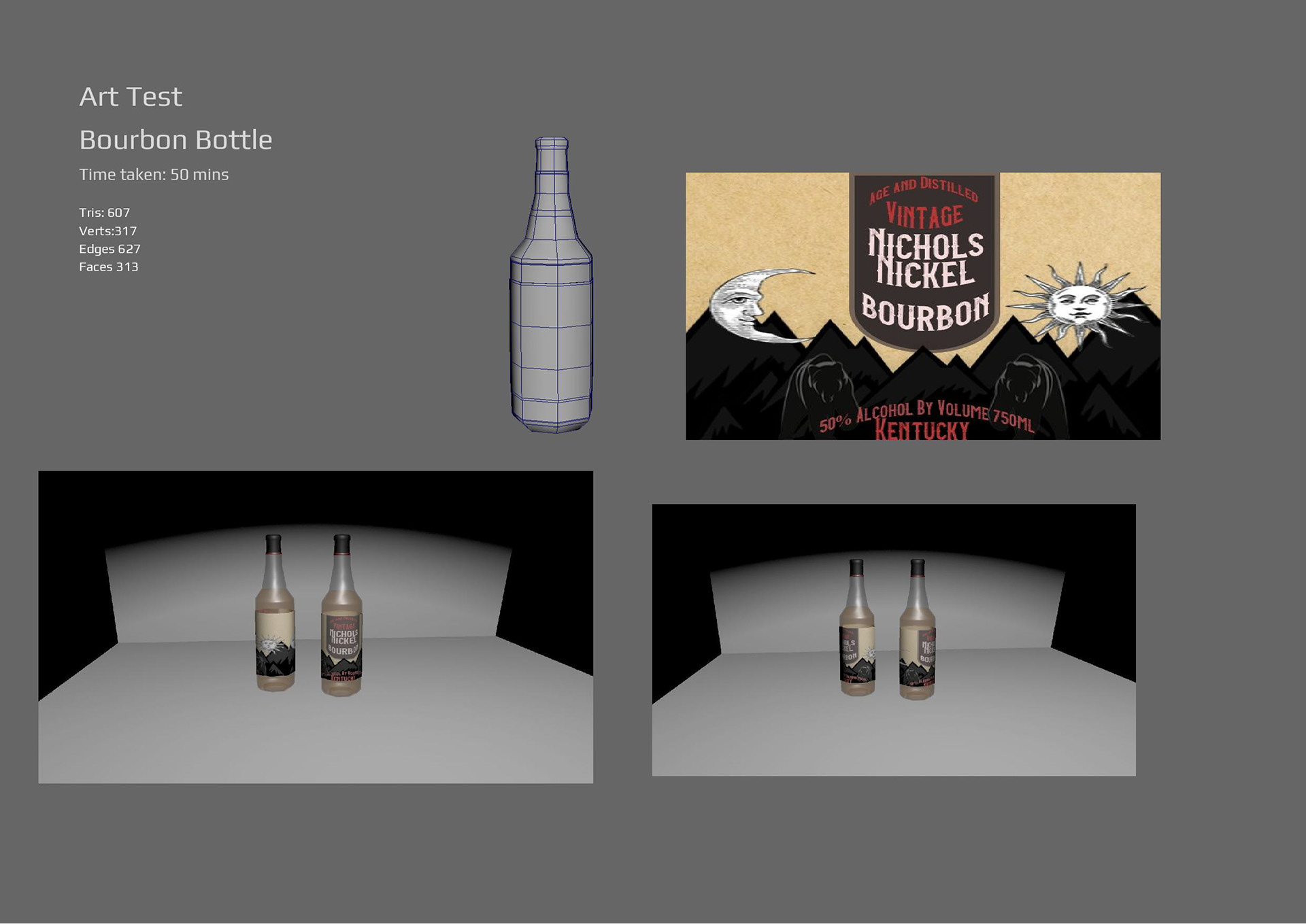The height and width of the screenshot is (924, 1306).
Task: Select the Verts:317 statistic
Action: pos(107,231)
